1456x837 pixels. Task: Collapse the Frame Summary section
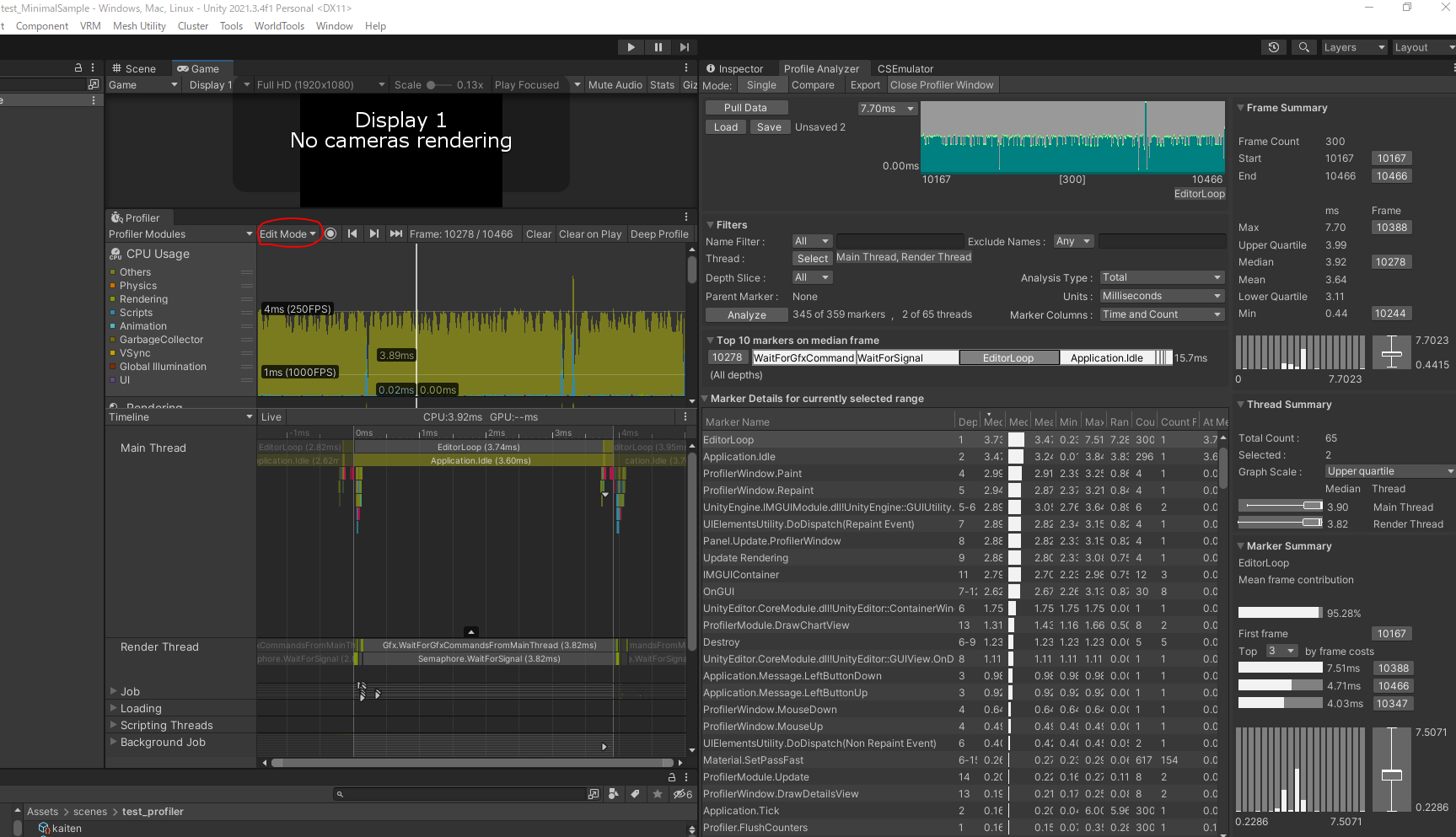pyautogui.click(x=1240, y=108)
